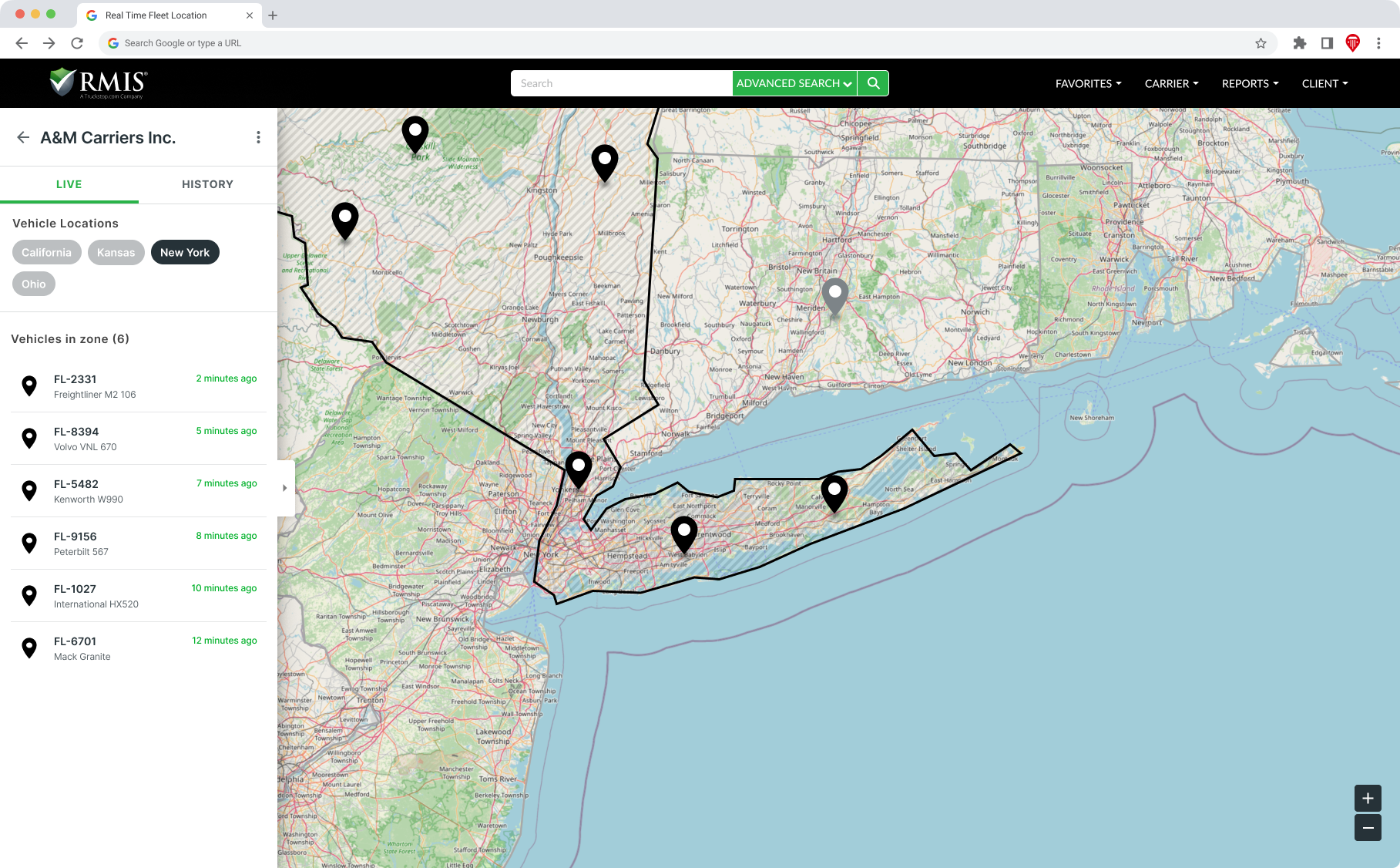The height and width of the screenshot is (868, 1400).
Task: Click the search magnifier icon next to Advanced Search
Action: click(873, 82)
